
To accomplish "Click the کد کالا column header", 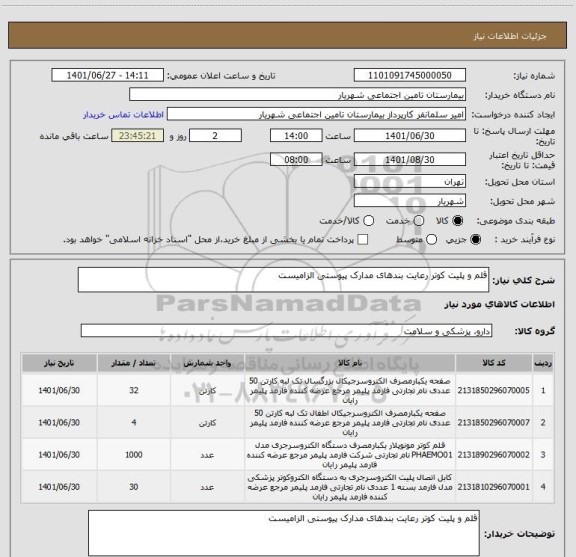I will point(494,363).
